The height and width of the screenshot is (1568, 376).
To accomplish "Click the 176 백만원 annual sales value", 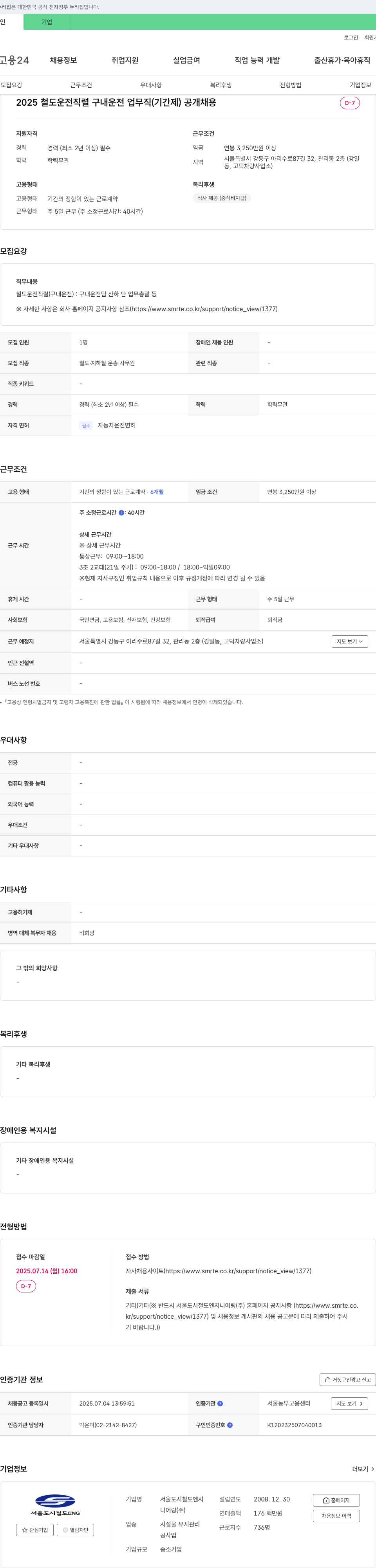I will tap(268, 1513).
